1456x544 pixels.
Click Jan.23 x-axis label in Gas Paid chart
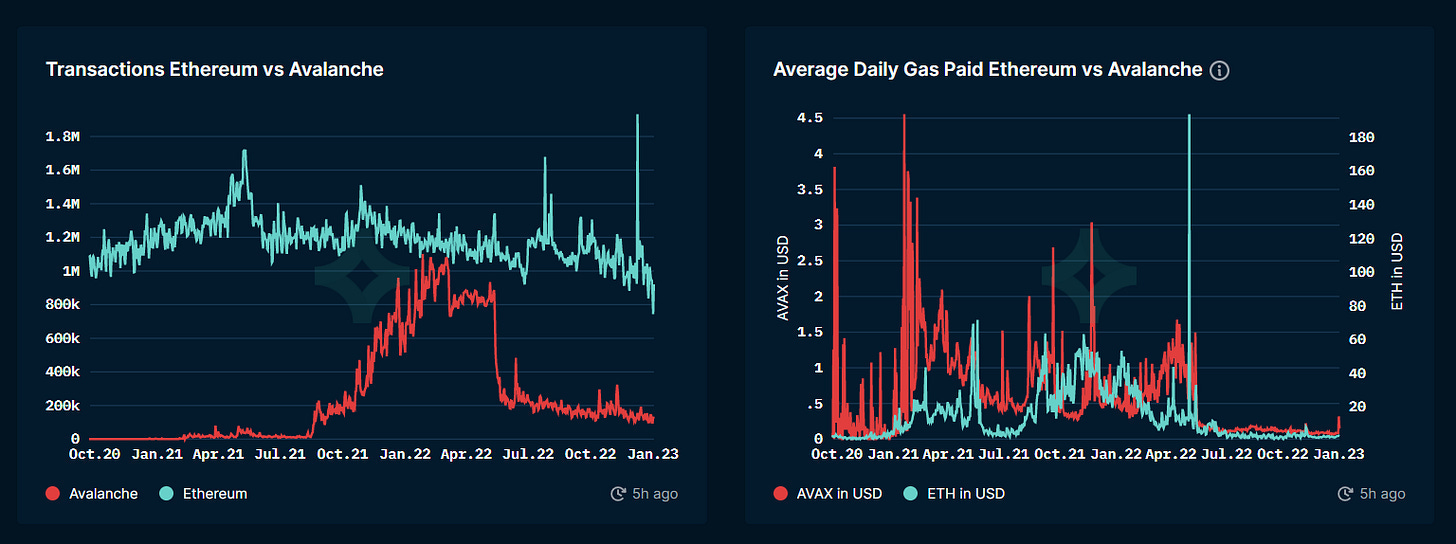pyautogui.click(x=1338, y=454)
